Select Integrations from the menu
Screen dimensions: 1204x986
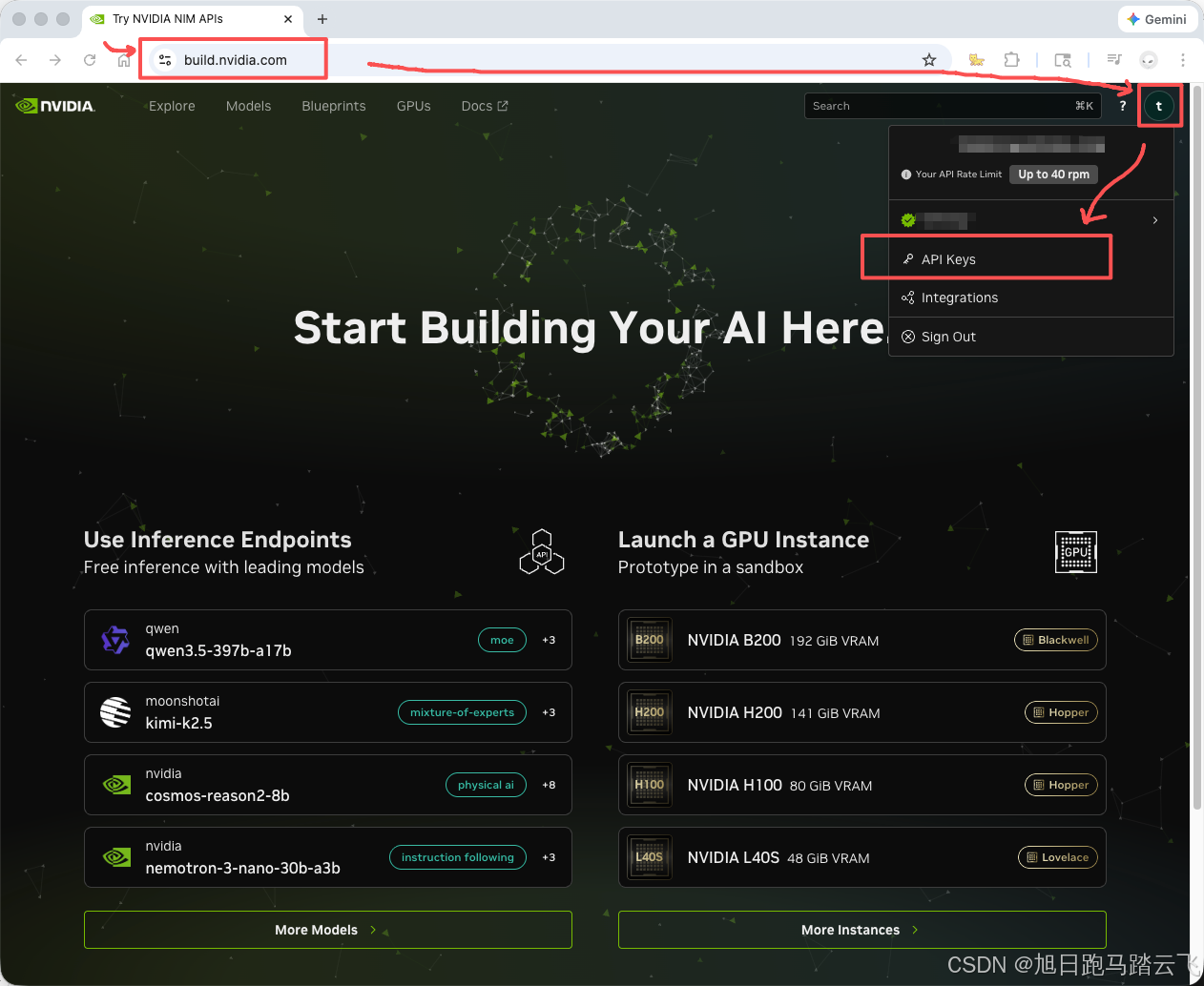[x=1031, y=298]
